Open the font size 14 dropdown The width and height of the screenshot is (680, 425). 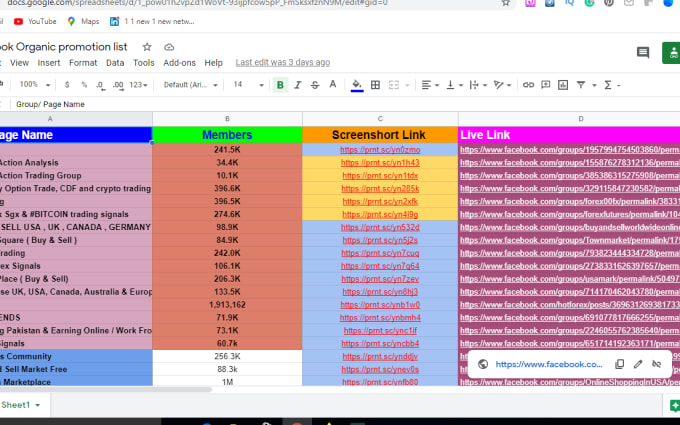click(x=248, y=85)
